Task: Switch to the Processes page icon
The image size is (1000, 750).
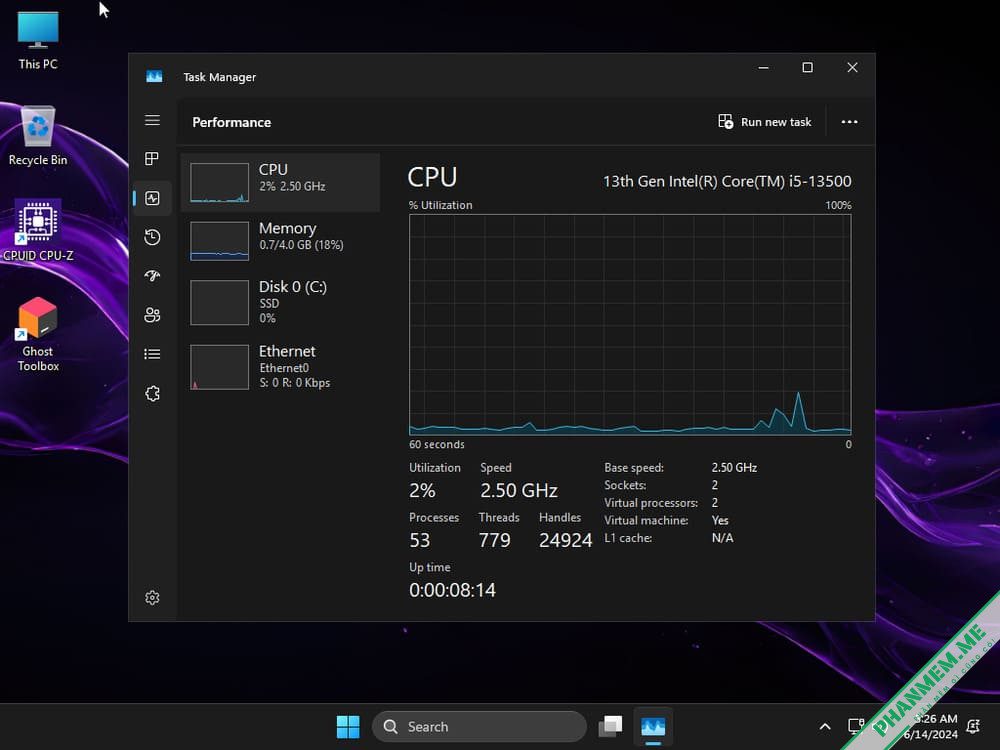Action: 152,159
